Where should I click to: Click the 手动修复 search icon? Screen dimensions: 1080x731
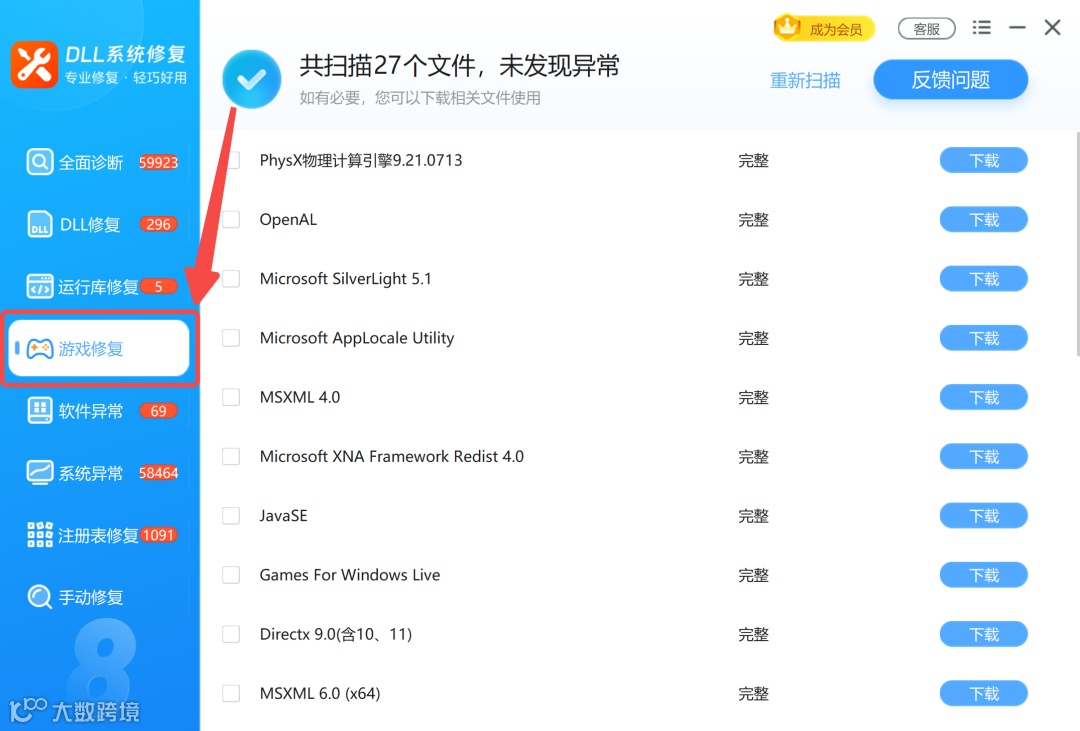[x=39, y=597]
